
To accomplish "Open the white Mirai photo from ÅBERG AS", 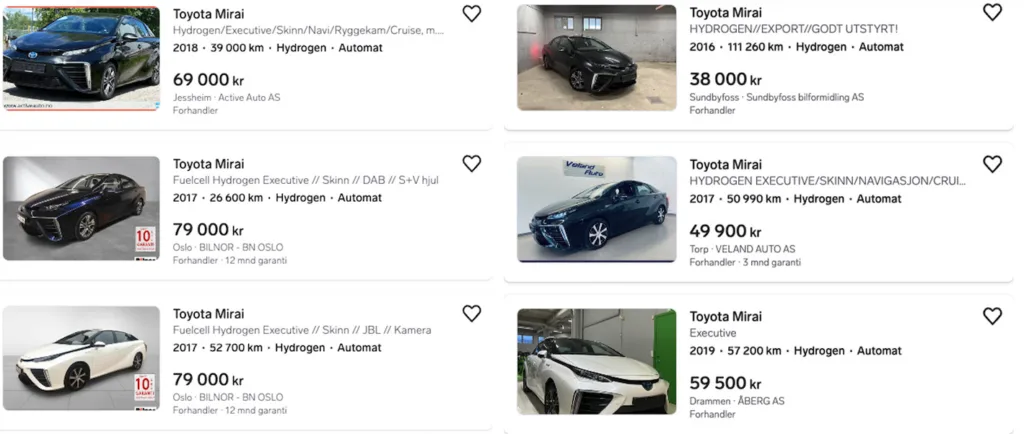I will tap(596, 361).
